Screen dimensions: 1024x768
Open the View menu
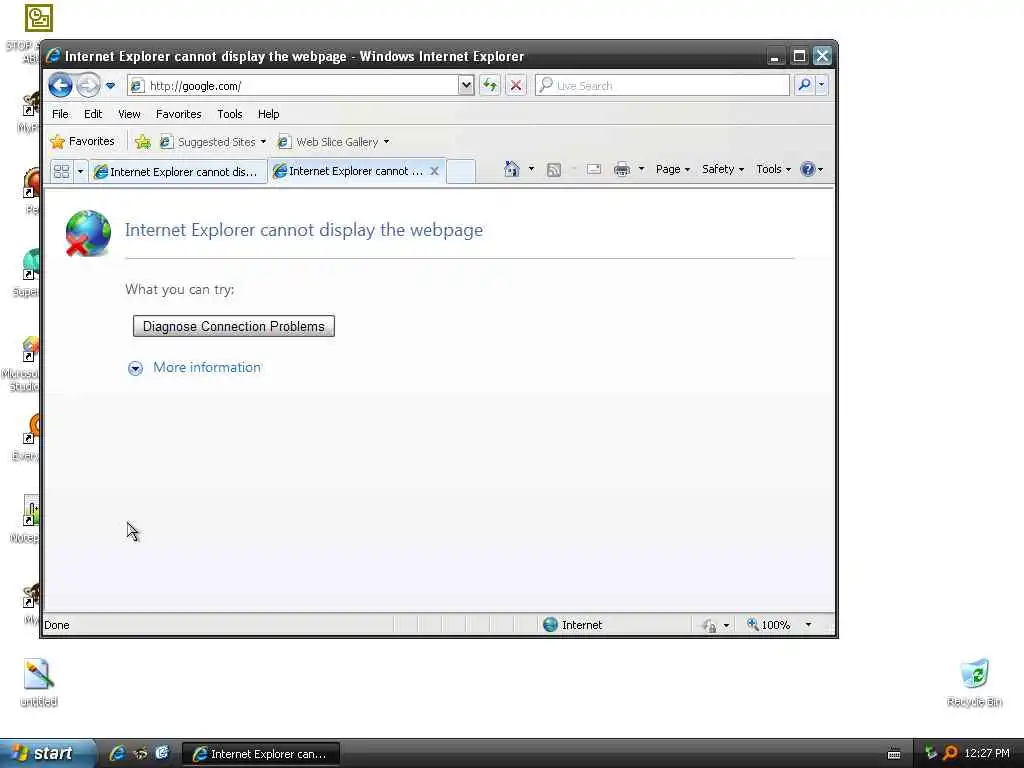click(x=129, y=114)
